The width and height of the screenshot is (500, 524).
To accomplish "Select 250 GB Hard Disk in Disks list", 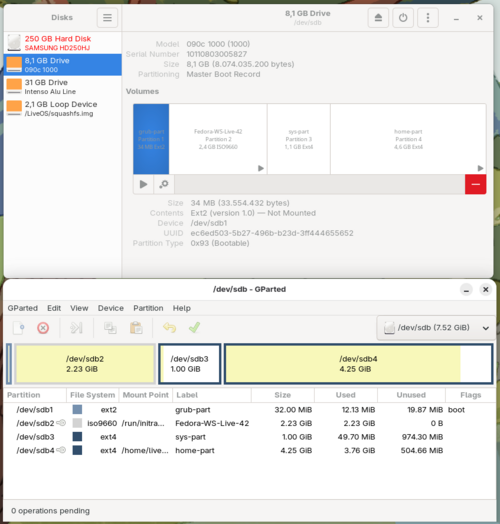I will pyautogui.click(x=63, y=43).
